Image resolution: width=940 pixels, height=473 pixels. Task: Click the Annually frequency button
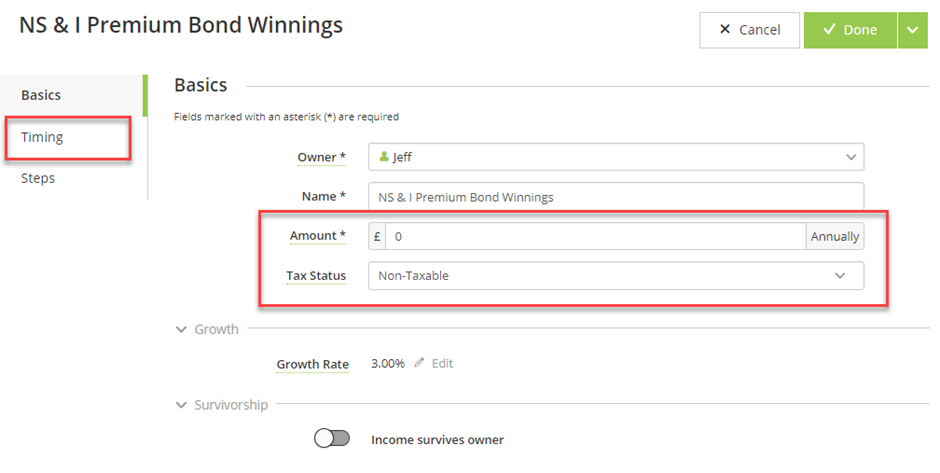pos(834,236)
